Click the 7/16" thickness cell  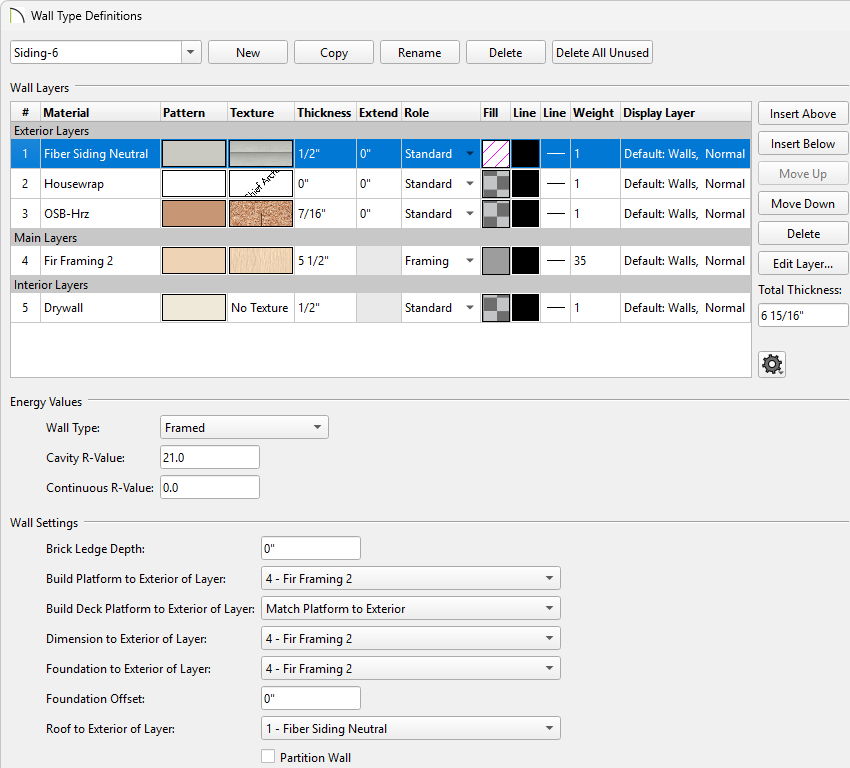[325, 214]
